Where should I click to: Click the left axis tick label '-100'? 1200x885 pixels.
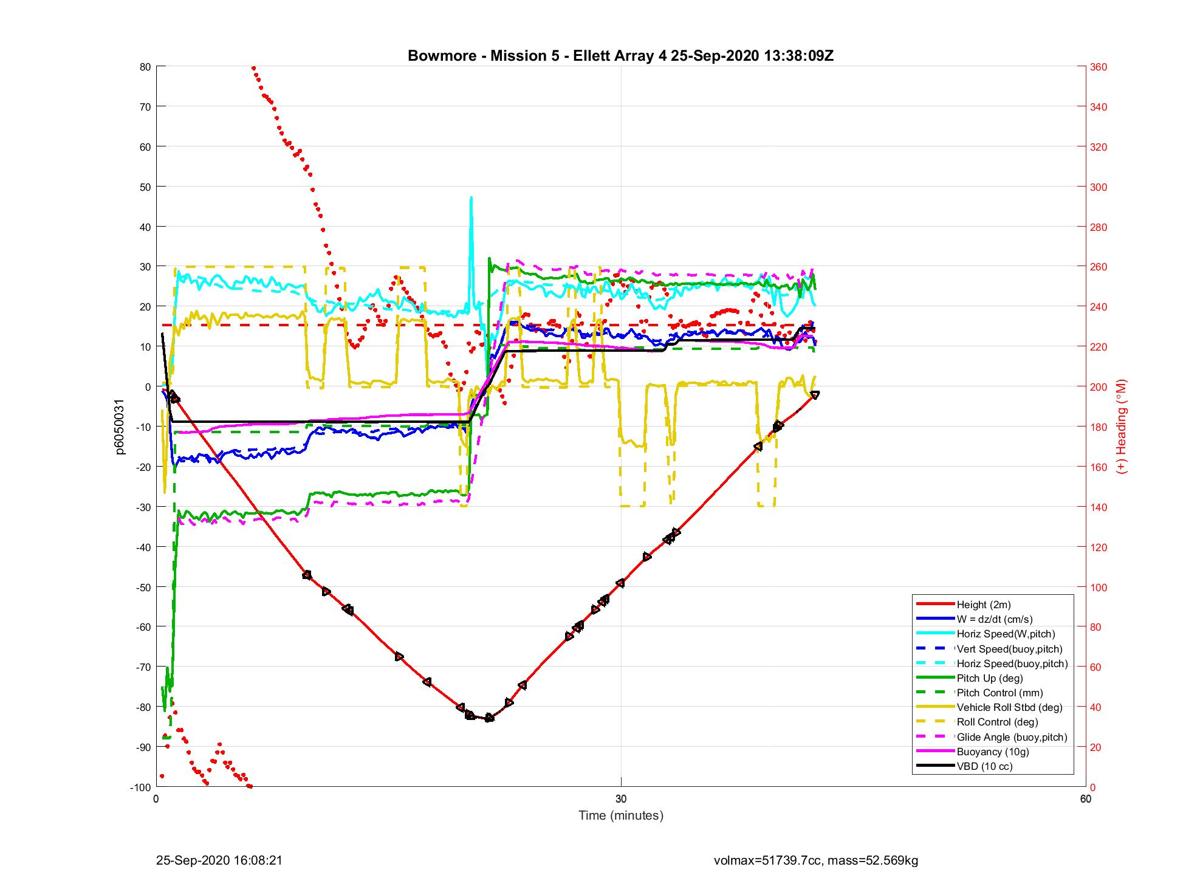[x=139, y=787]
